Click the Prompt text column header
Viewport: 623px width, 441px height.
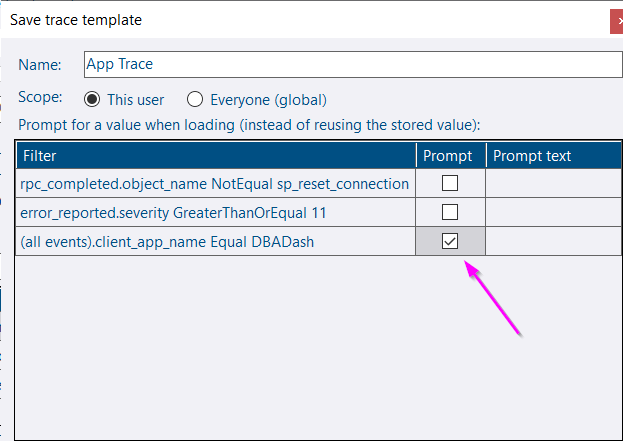coord(554,156)
